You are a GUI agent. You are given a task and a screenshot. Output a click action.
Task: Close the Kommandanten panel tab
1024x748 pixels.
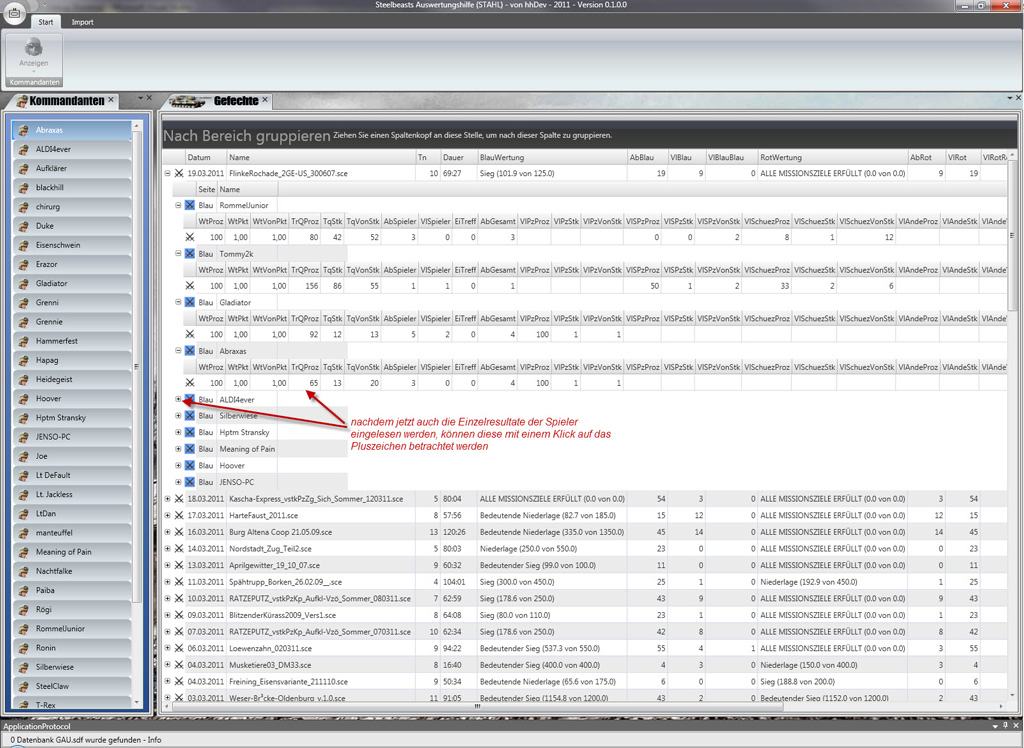click(112, 100)
